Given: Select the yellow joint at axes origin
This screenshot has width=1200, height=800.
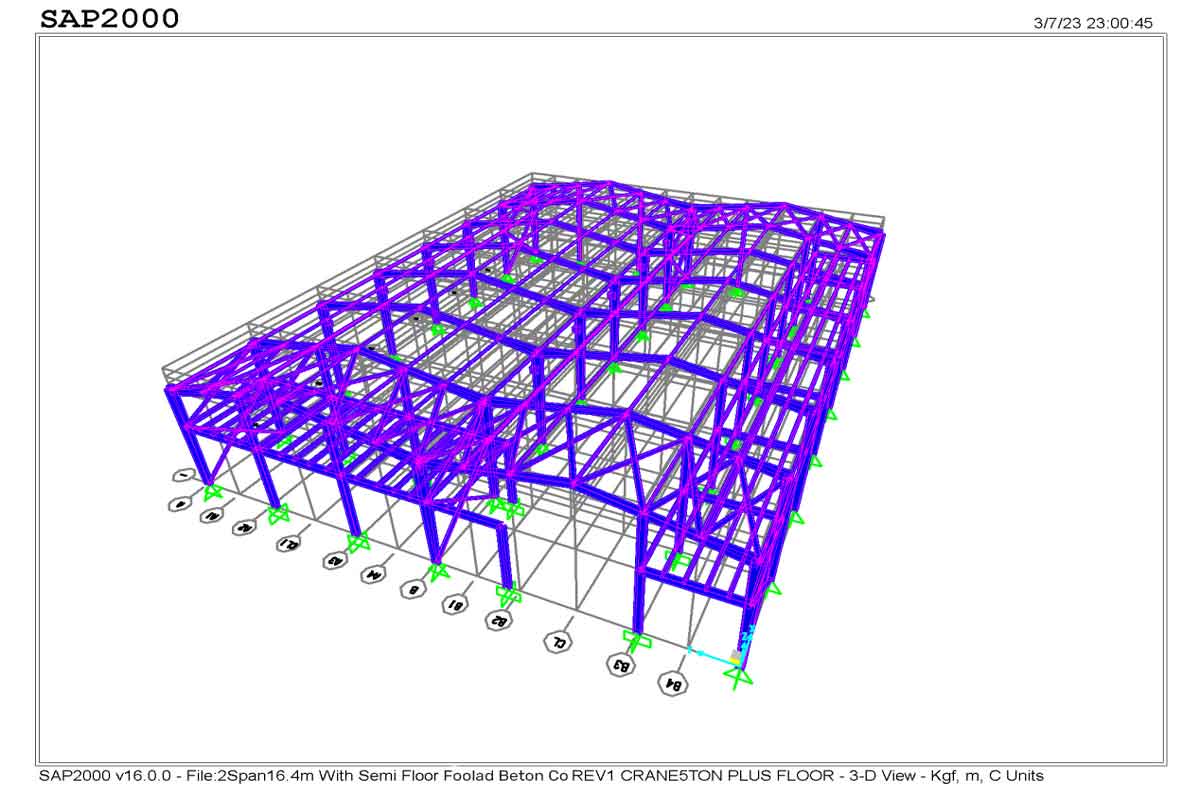Looking at the screenshot, I should click(x=736, y=657).
